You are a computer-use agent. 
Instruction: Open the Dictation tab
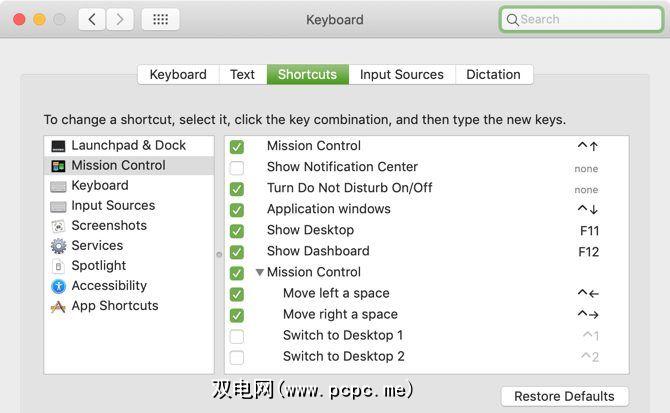click(x=493, y=74)
